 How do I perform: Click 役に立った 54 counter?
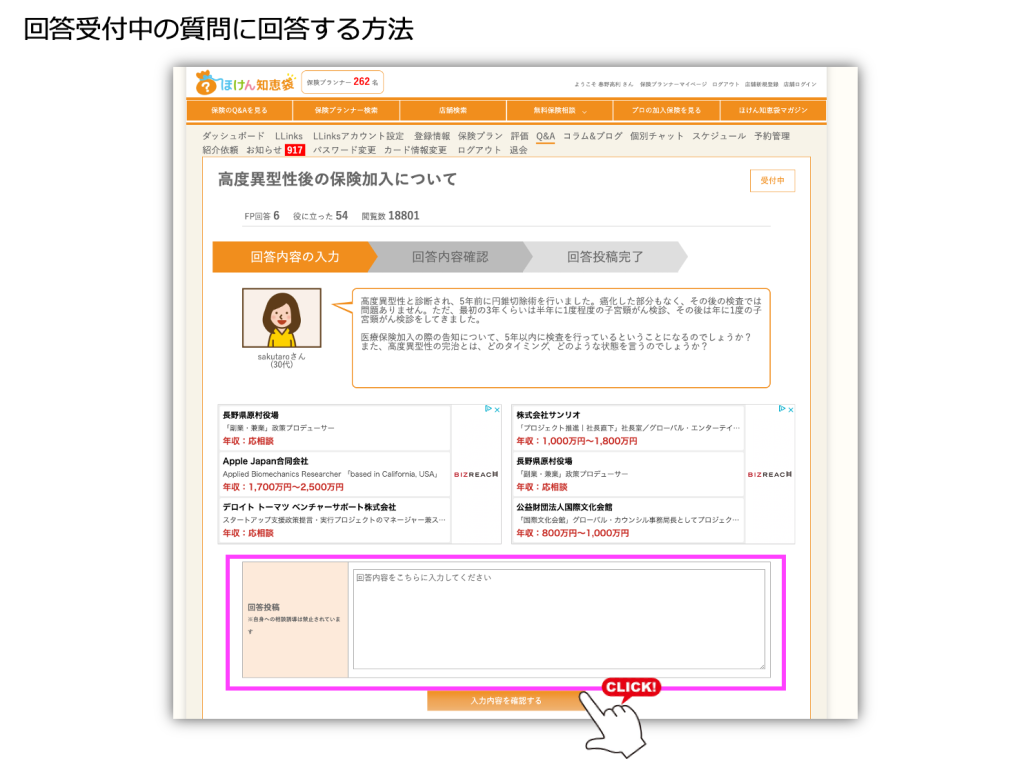tap(320, 216)
